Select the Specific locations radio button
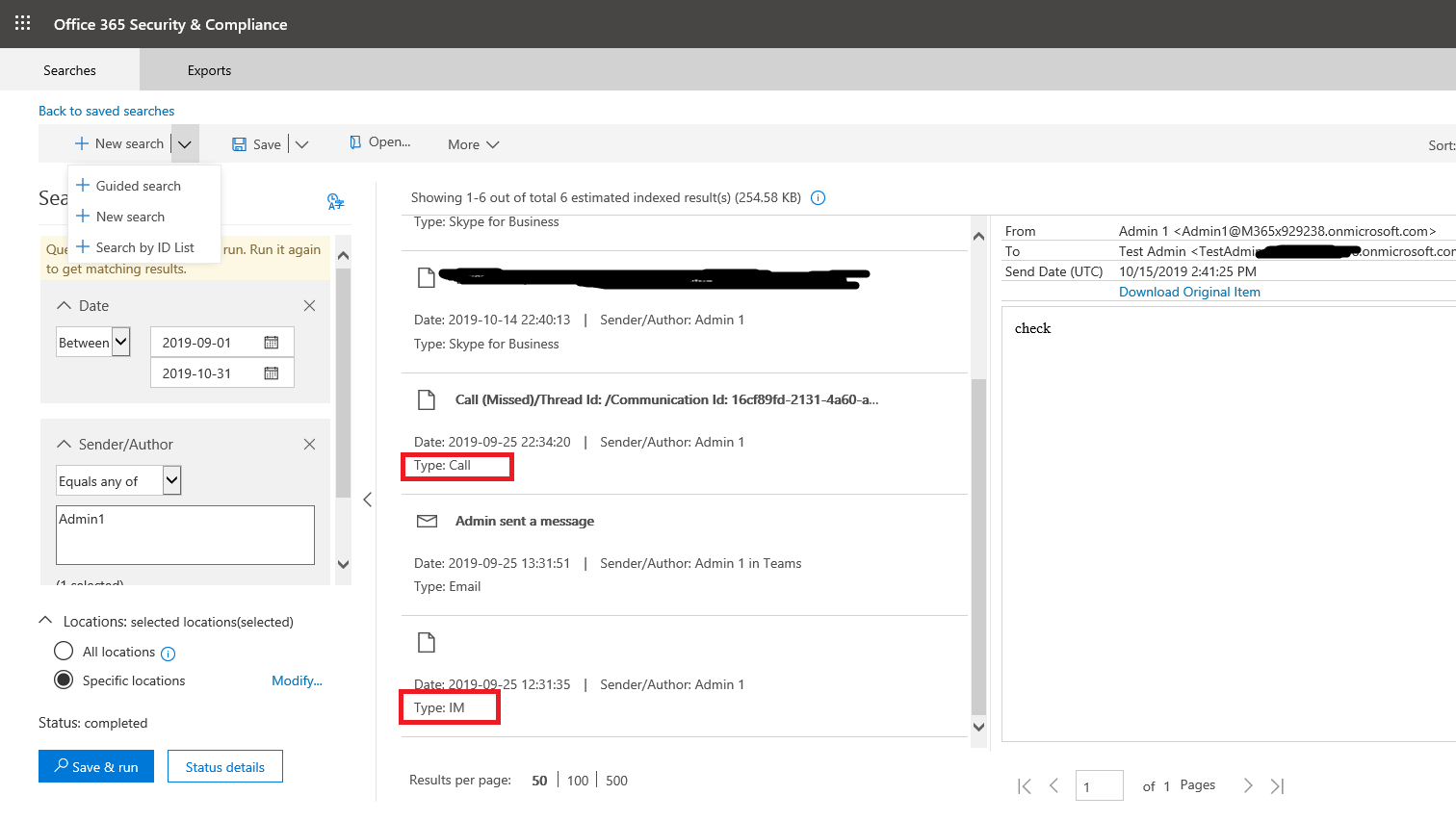The height and width of the screenshot is (821, 1456). [64, 680]
